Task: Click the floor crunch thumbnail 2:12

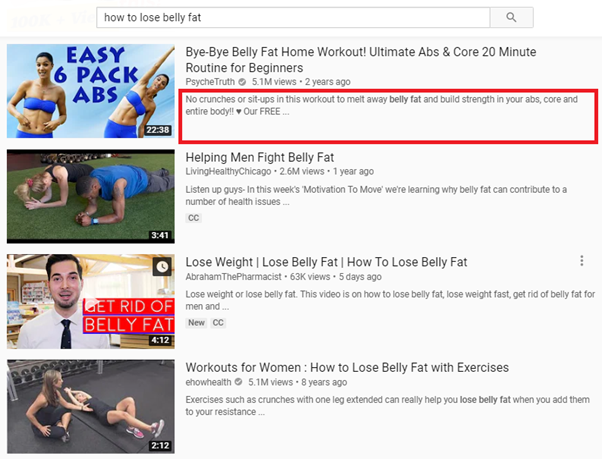Action: tap(91, 406)
